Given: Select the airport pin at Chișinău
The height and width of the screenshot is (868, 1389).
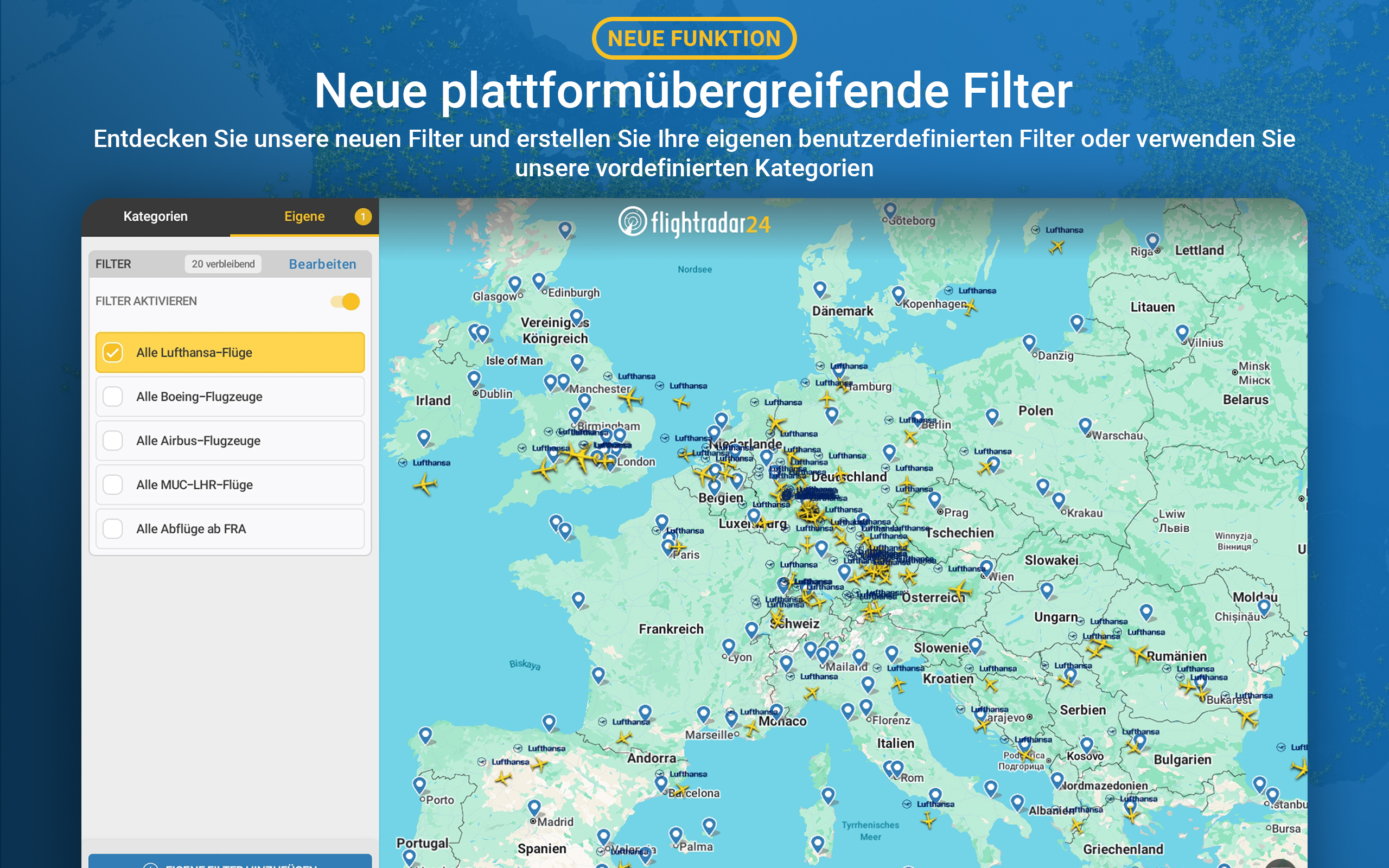Looking at the screenshot, I should point(1264,608).
